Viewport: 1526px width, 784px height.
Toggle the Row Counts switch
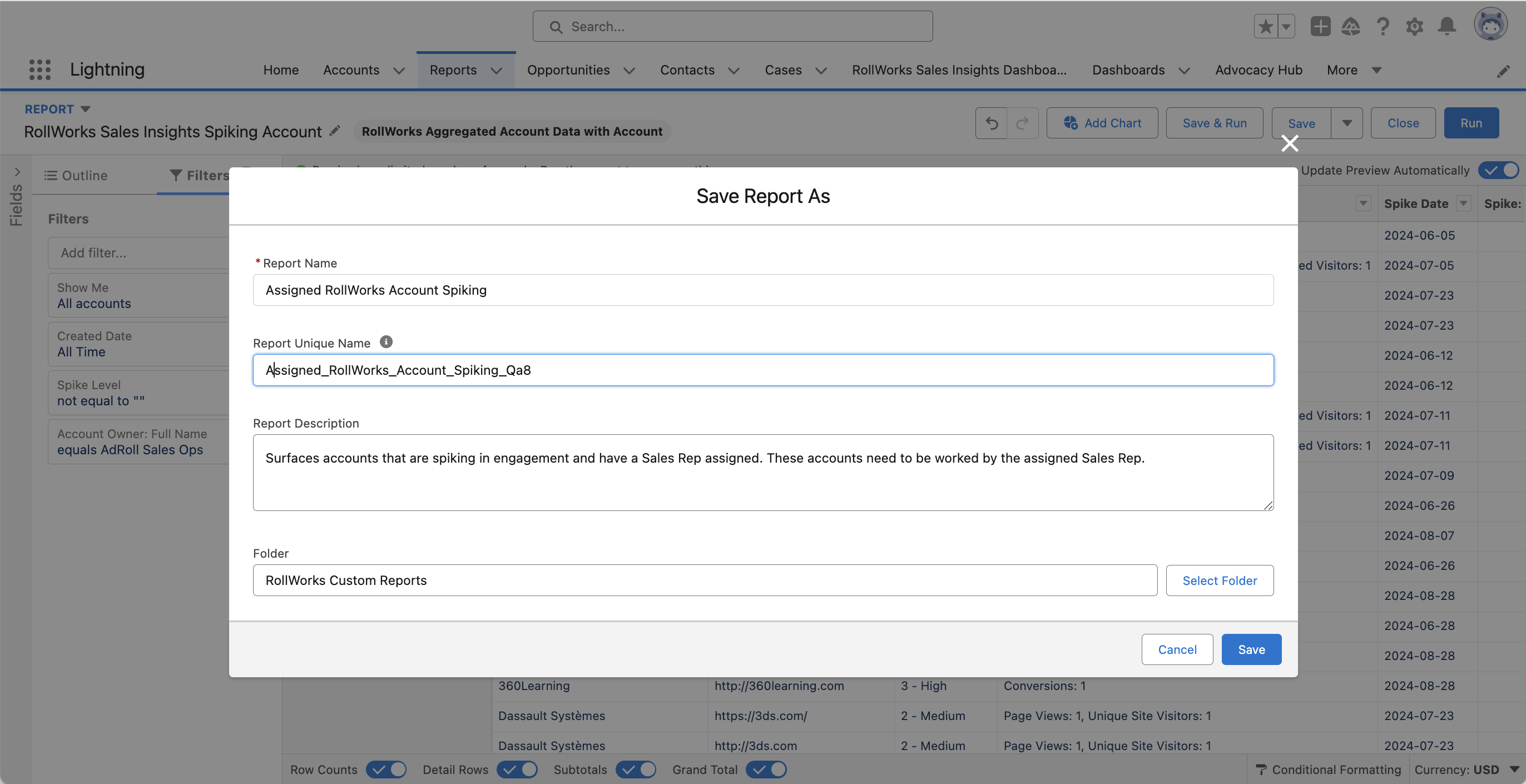coord(387,769)
